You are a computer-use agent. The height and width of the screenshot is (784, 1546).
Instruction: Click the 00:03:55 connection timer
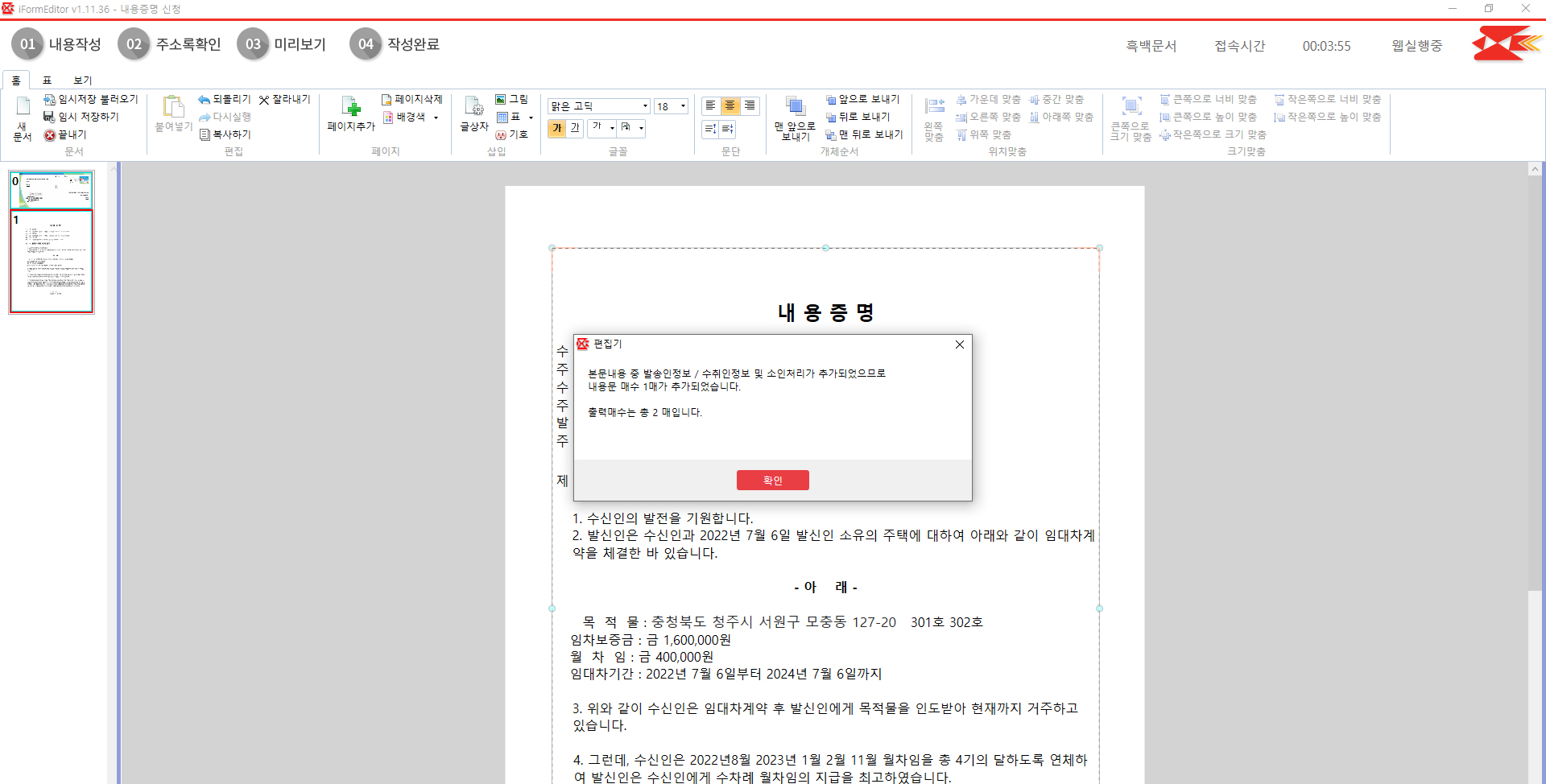pyautogui.click(x=1326, y=46)
